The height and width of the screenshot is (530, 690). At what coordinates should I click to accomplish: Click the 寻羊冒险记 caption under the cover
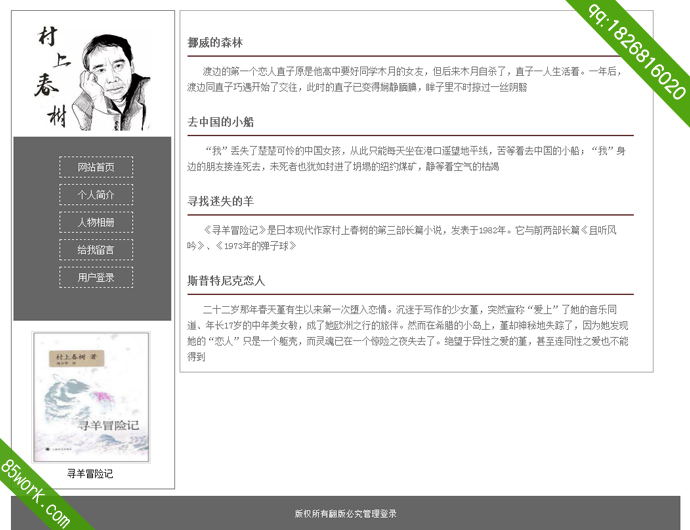[90, 474]
